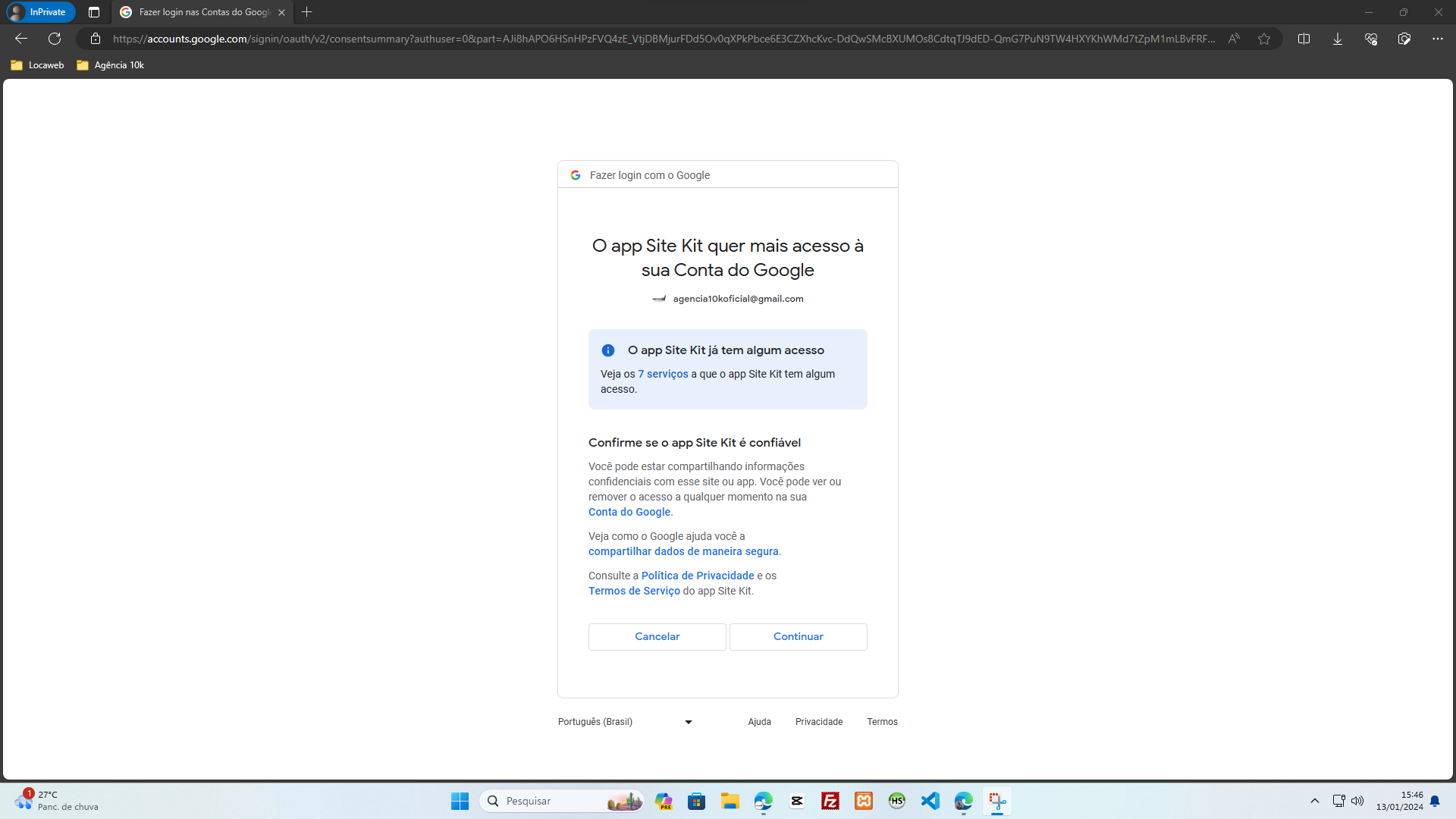The image size is (1456, 819).
Task: Open the 7 serviços link
Action: click(663, 374)
